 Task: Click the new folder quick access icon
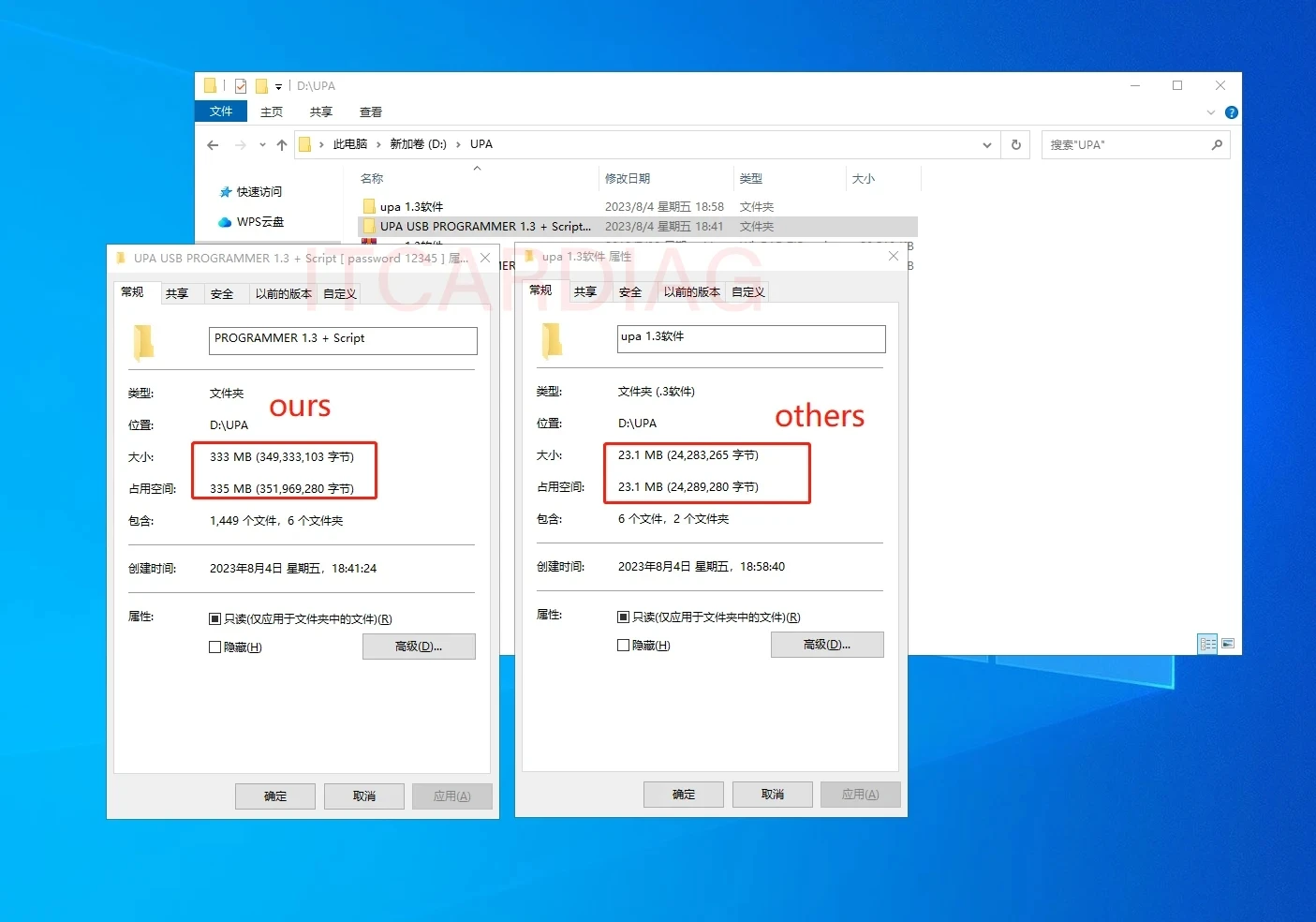pos(262,86)
